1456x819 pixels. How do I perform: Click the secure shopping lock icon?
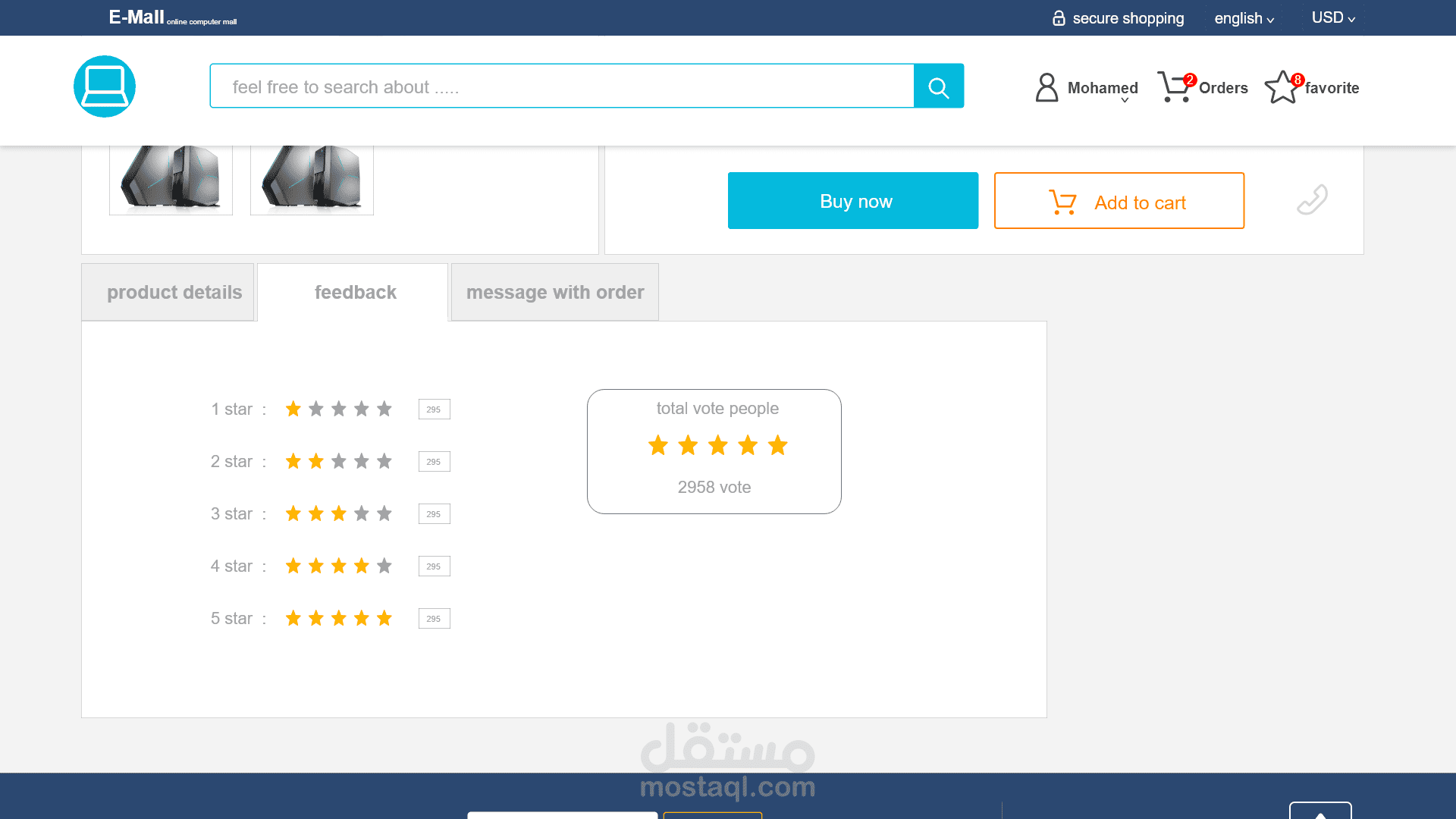pyautogui.click(x=1059, y=18)
